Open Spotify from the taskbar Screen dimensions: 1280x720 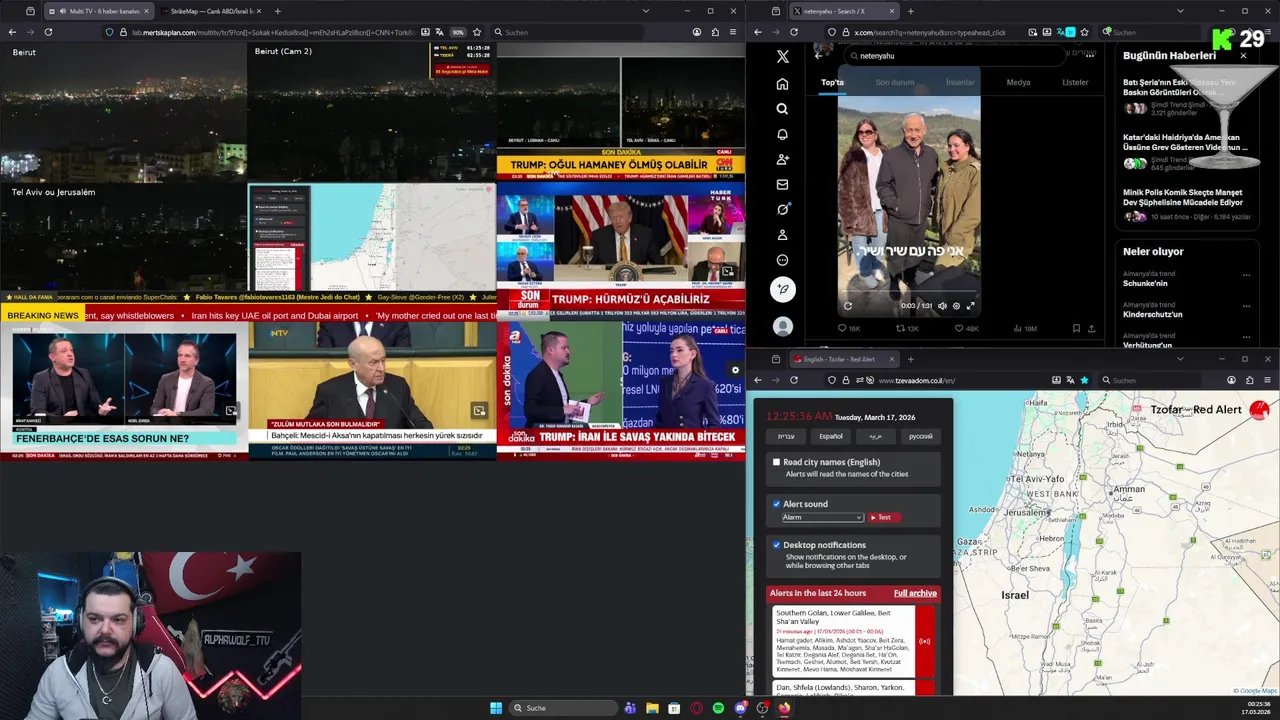718,708
